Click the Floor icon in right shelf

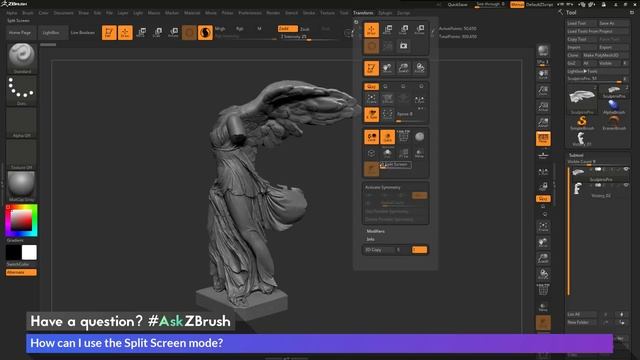pyautogui.click(x=543, y=156)
